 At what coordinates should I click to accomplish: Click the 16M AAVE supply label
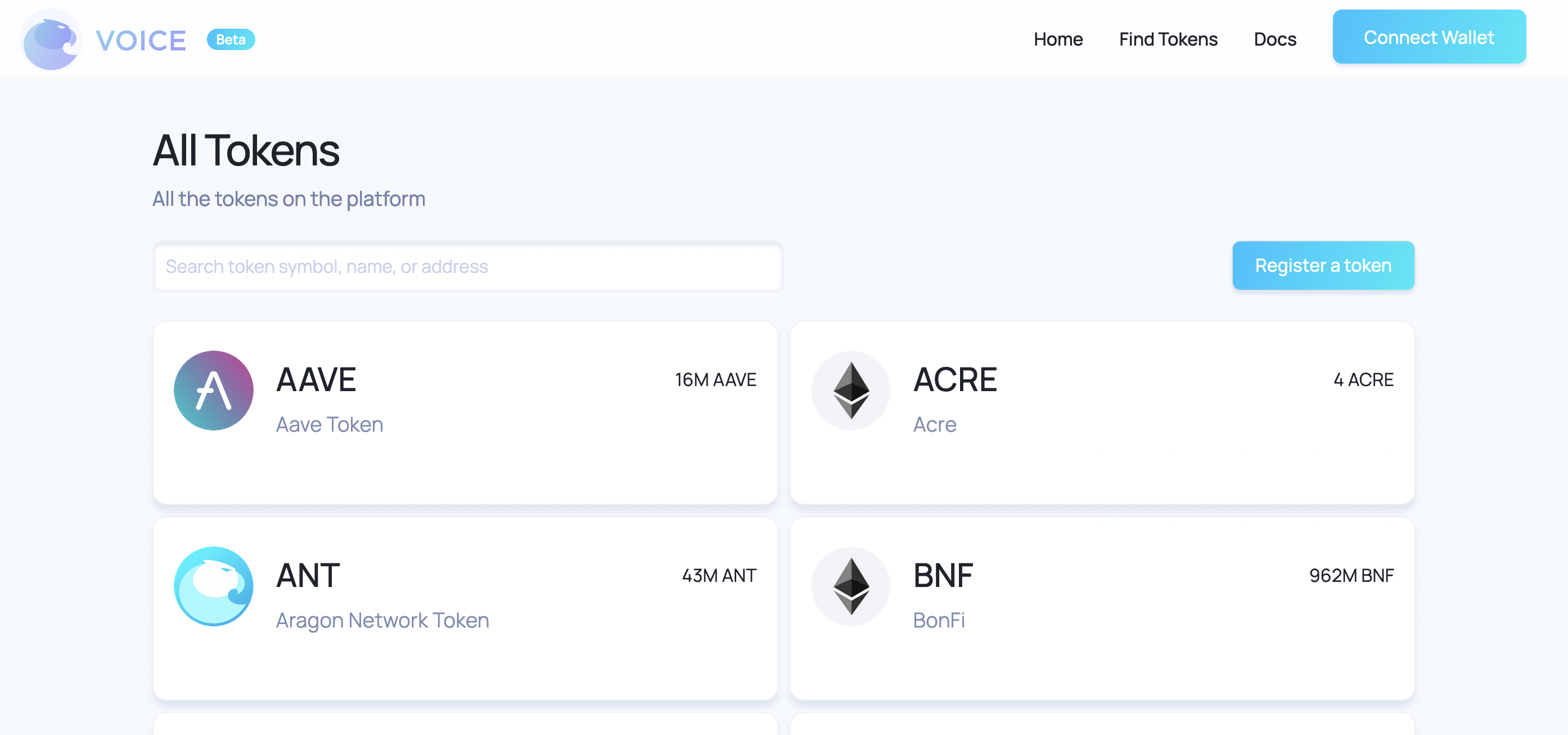pos(716,380)
